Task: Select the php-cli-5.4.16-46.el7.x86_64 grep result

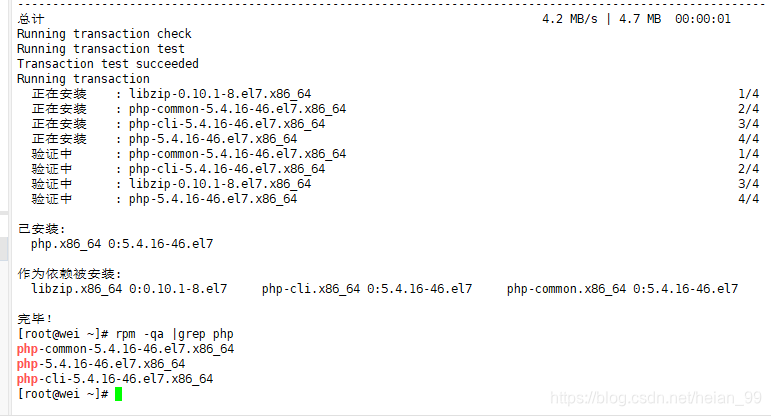Action: (115, 379)
